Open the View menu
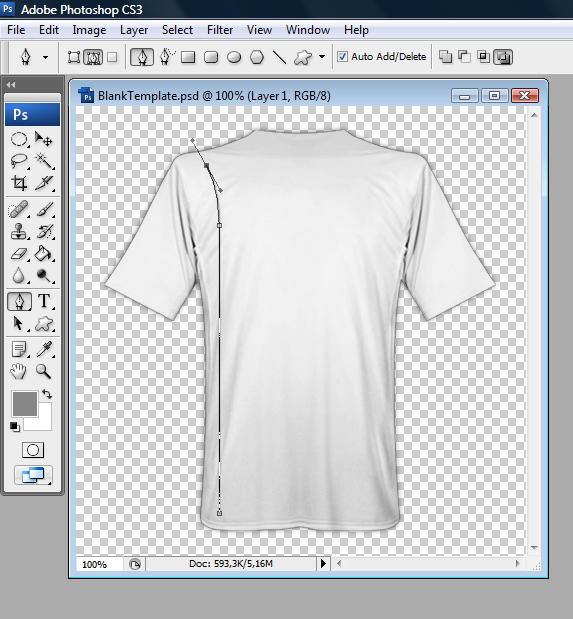Screen dimensions: 573x619 [259, 30]
